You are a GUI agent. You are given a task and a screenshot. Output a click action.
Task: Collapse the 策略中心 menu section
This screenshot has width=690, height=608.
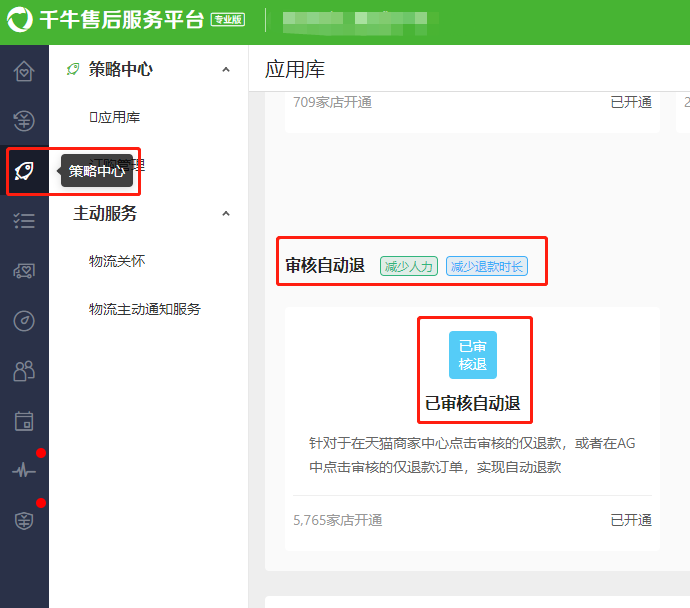click(226, 69)
